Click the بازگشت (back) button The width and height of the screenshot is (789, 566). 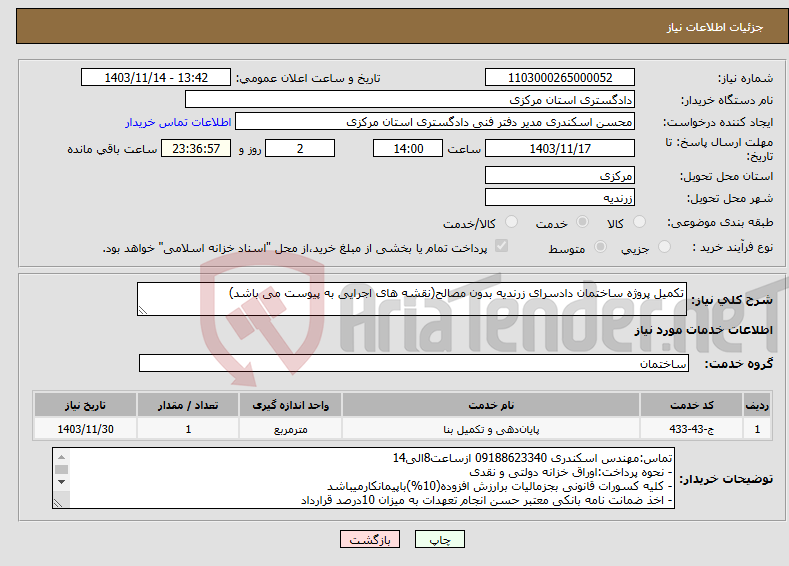[370, 539]
